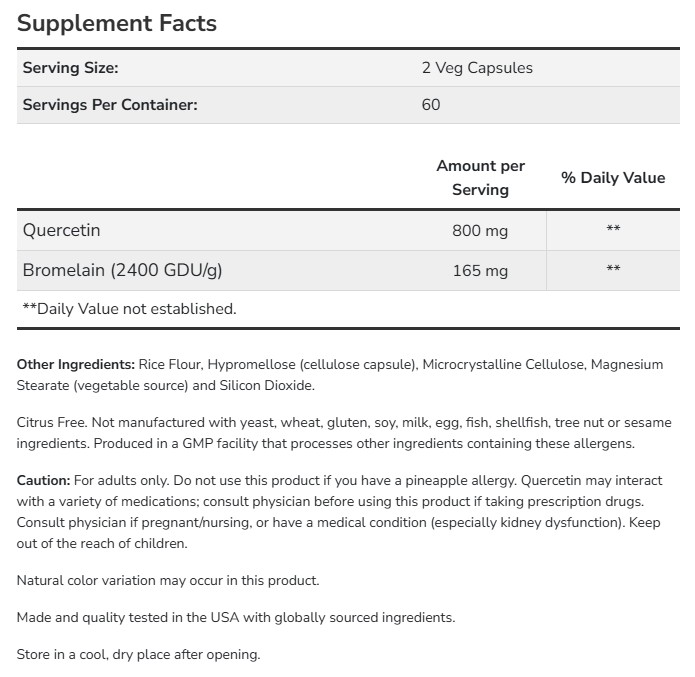This screenshot has height=677, width=695.
Task: Select the 2 Veg Capsules value
Action: tap(477, 68)
